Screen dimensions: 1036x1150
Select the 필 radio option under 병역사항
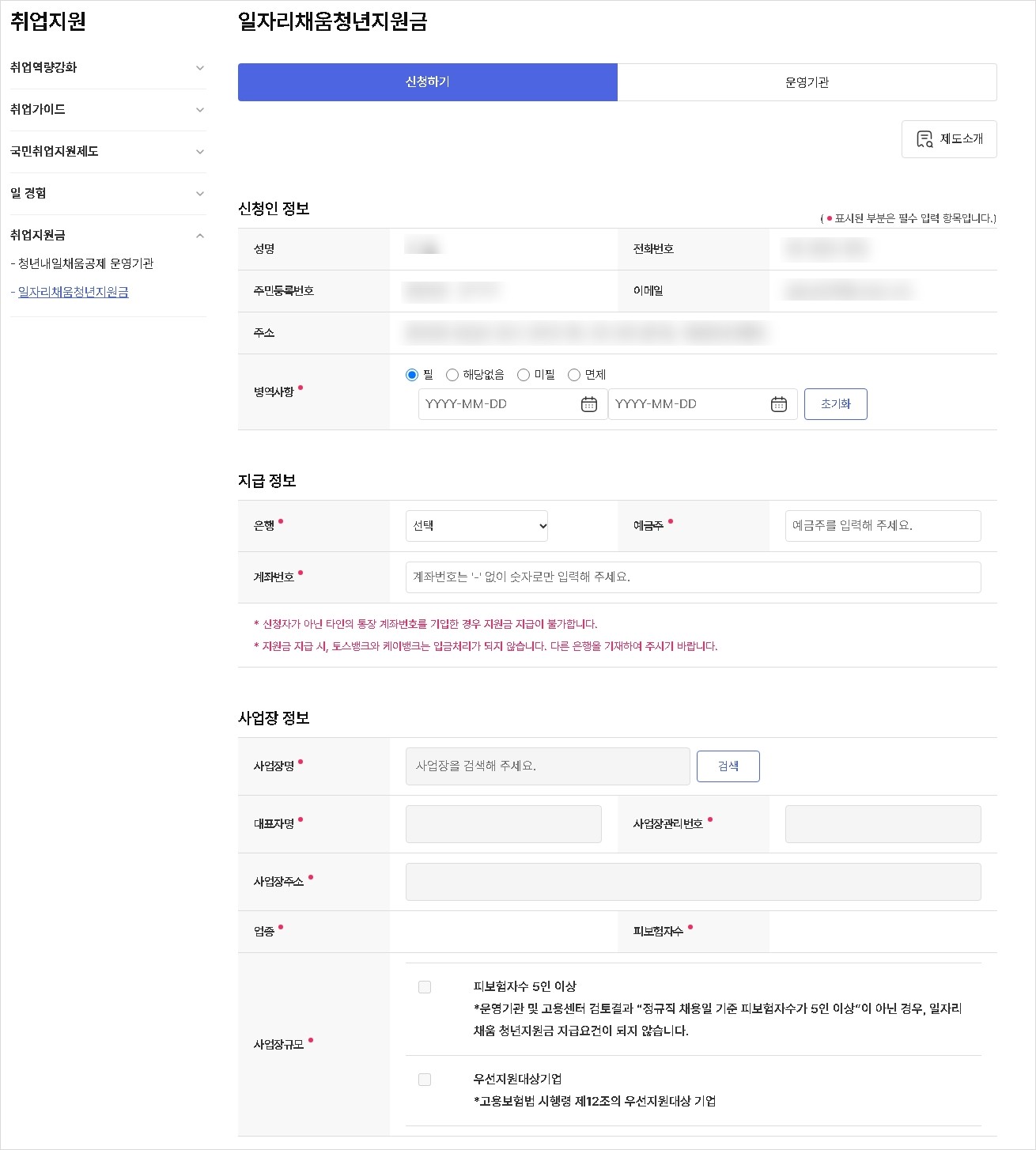tap(411, 374)
